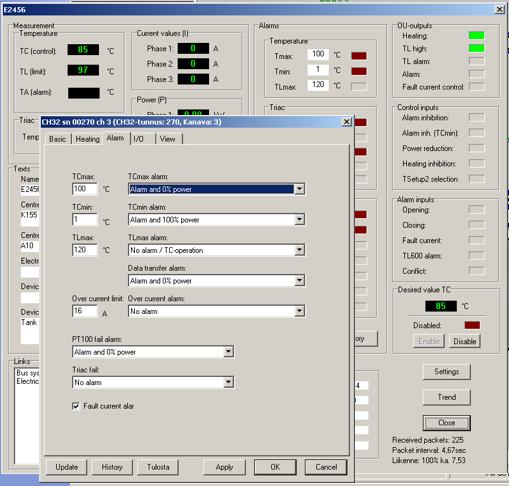Viewport: 509px width, 486px height.
Task: Click the green TL high indicator
Action: 476,48
